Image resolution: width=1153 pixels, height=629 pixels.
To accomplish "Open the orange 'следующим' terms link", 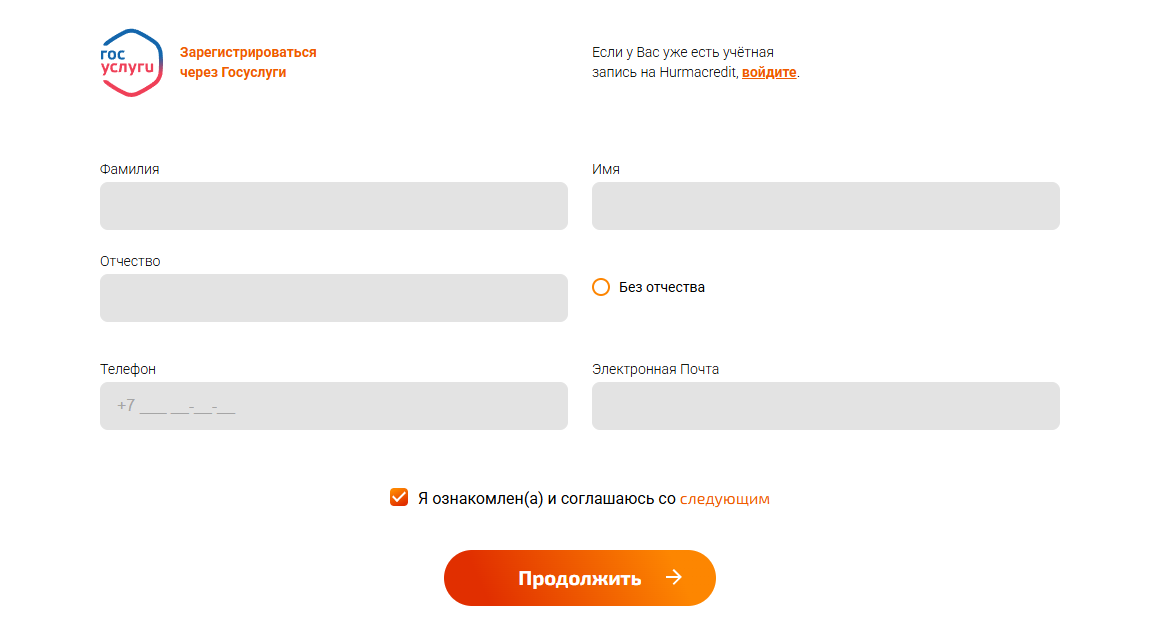I will (x=725, y=498).
